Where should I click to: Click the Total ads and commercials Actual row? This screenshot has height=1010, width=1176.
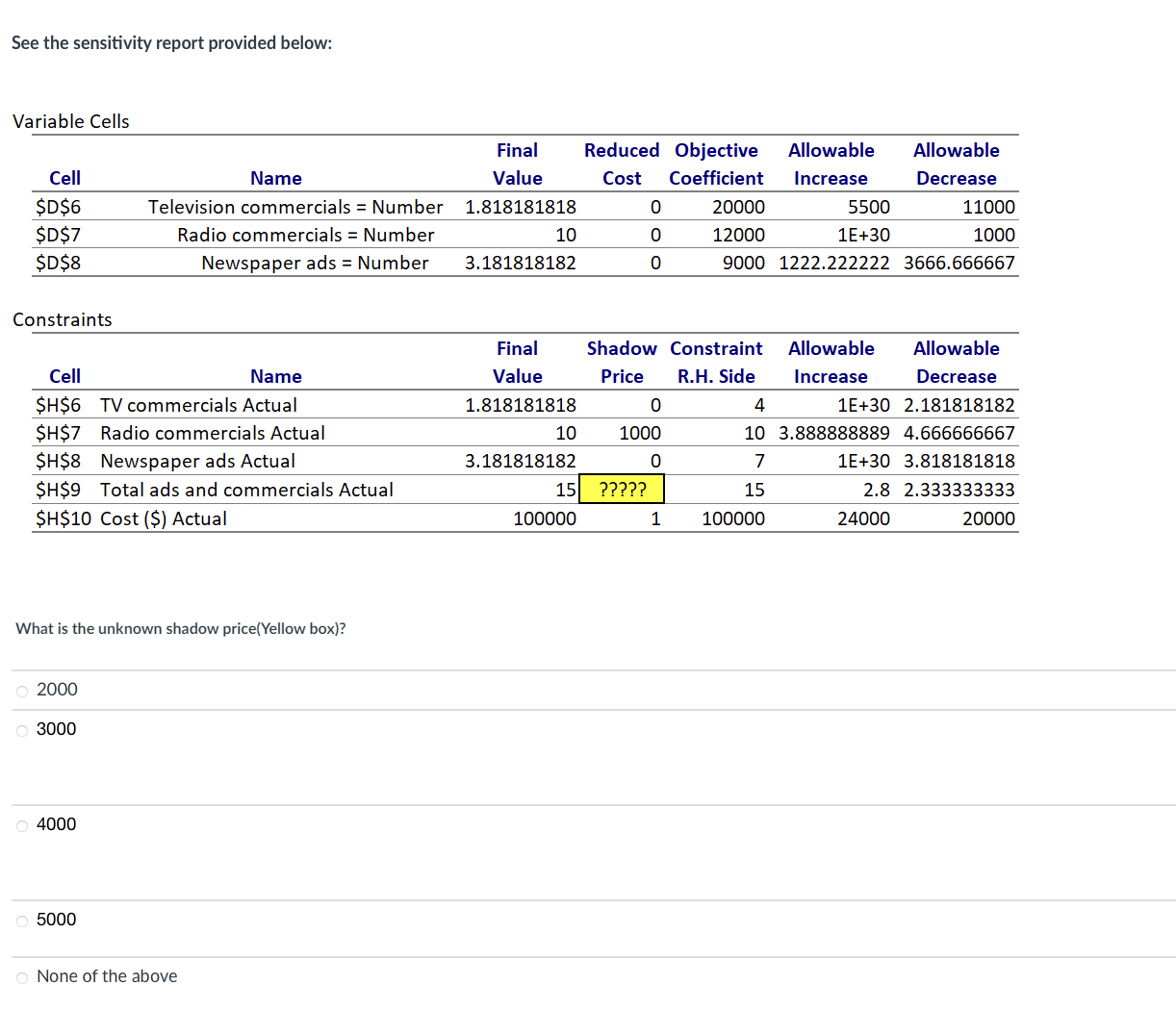point(246,490)
